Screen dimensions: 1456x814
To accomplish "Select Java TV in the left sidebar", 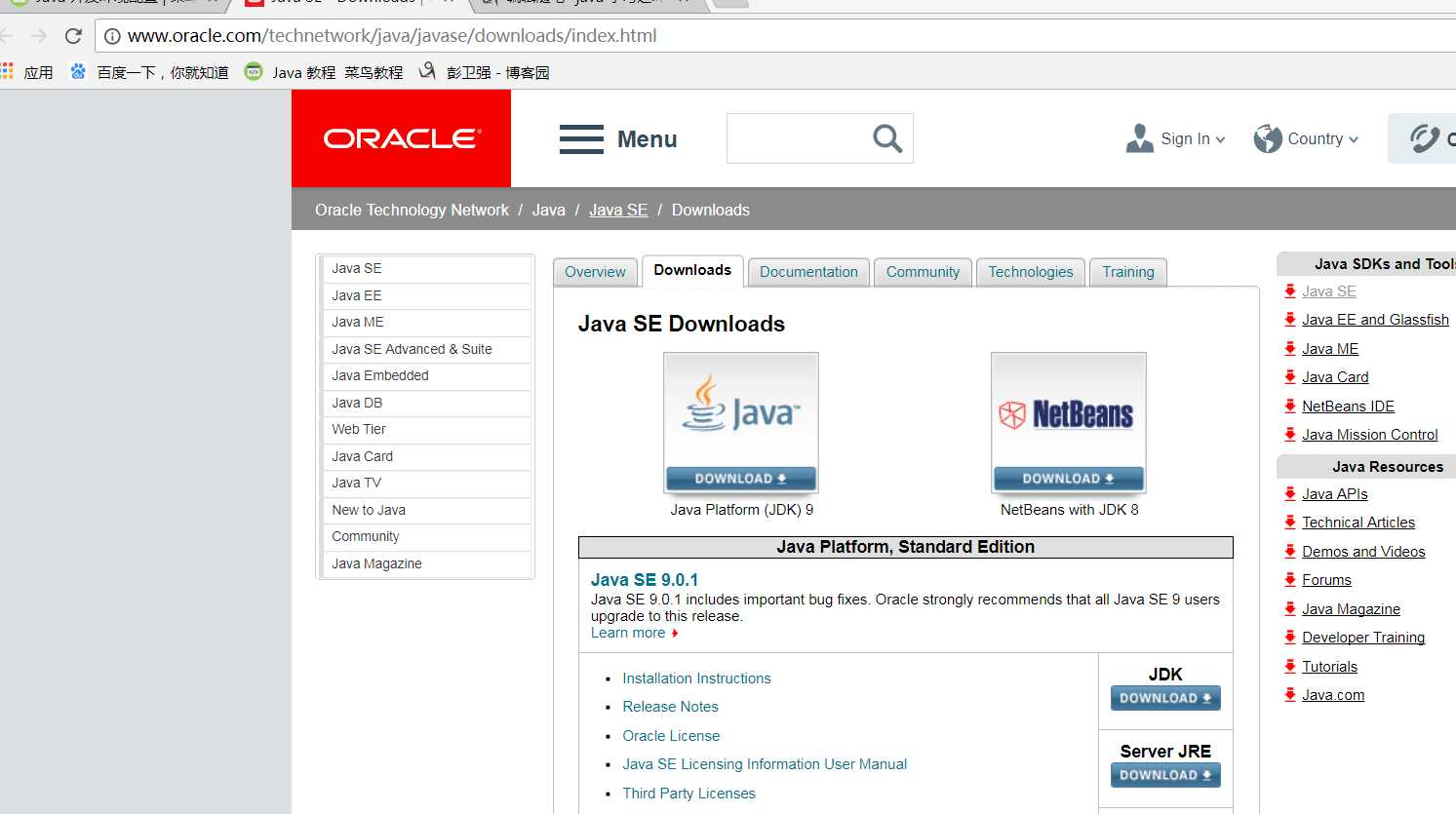I will click(427, 483).
